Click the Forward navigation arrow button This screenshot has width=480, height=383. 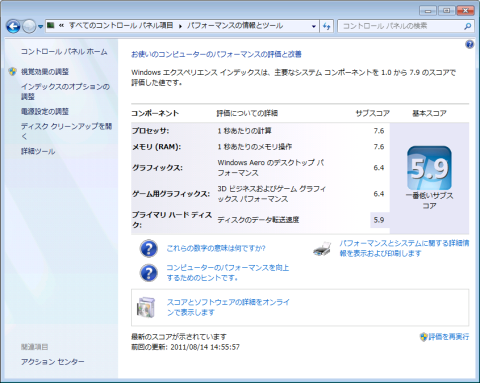(29, 26)
